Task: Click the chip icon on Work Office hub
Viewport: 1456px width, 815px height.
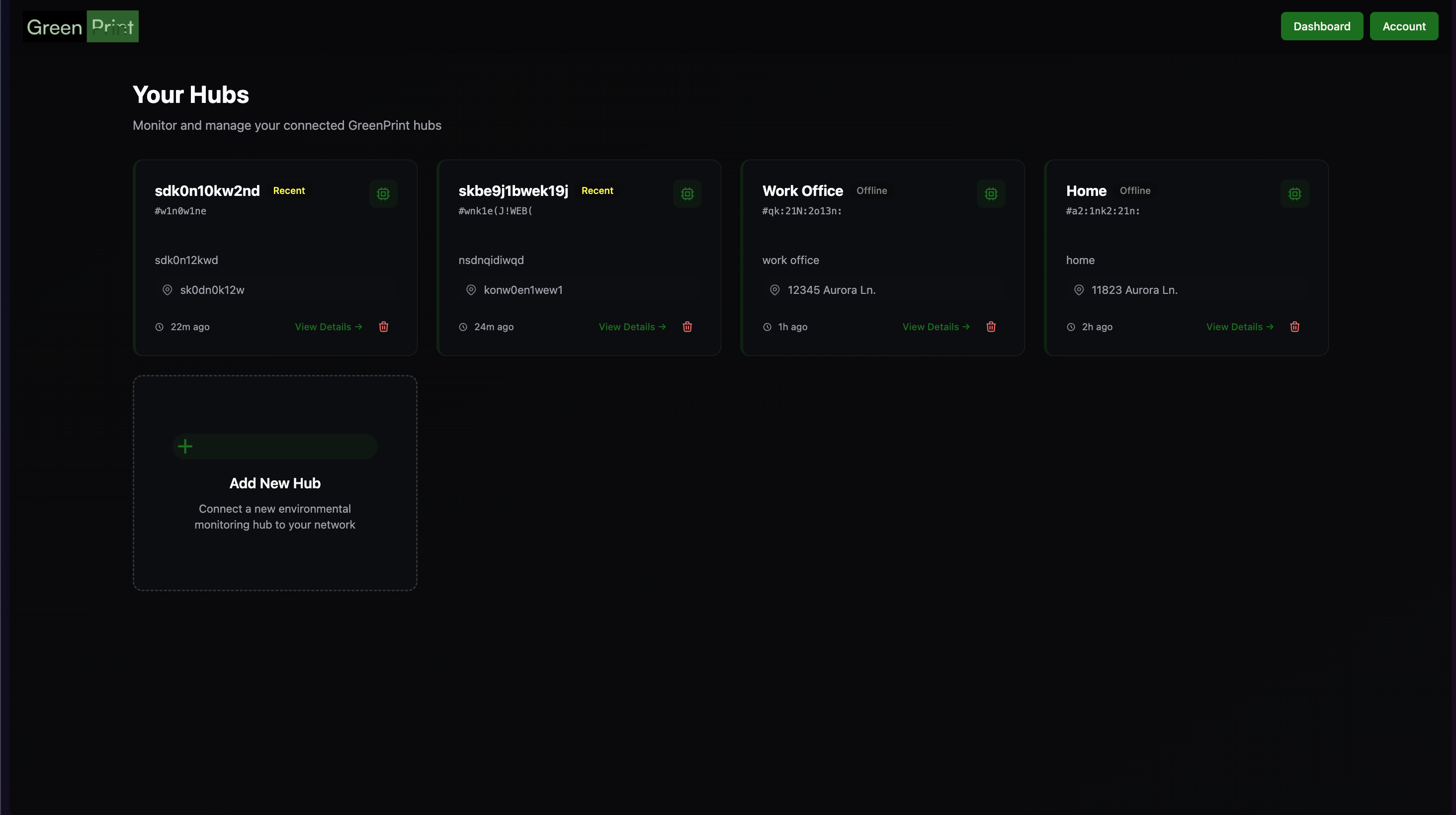Action: [991, 194]
